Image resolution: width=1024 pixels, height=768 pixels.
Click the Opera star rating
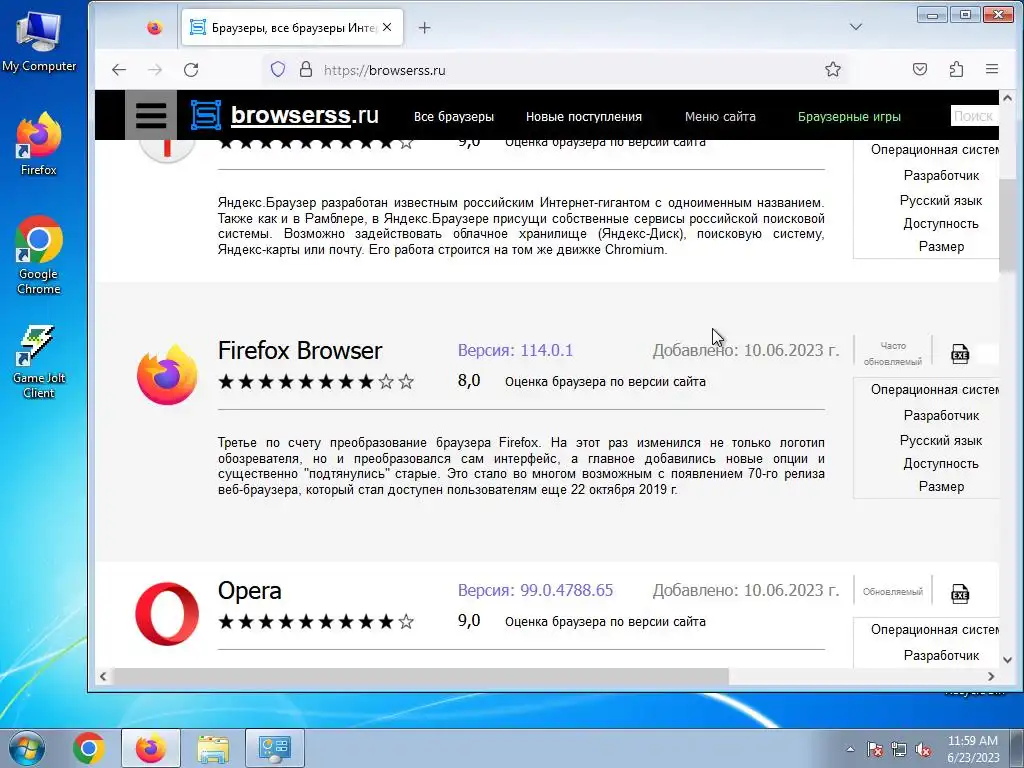[x=316, y=621]
